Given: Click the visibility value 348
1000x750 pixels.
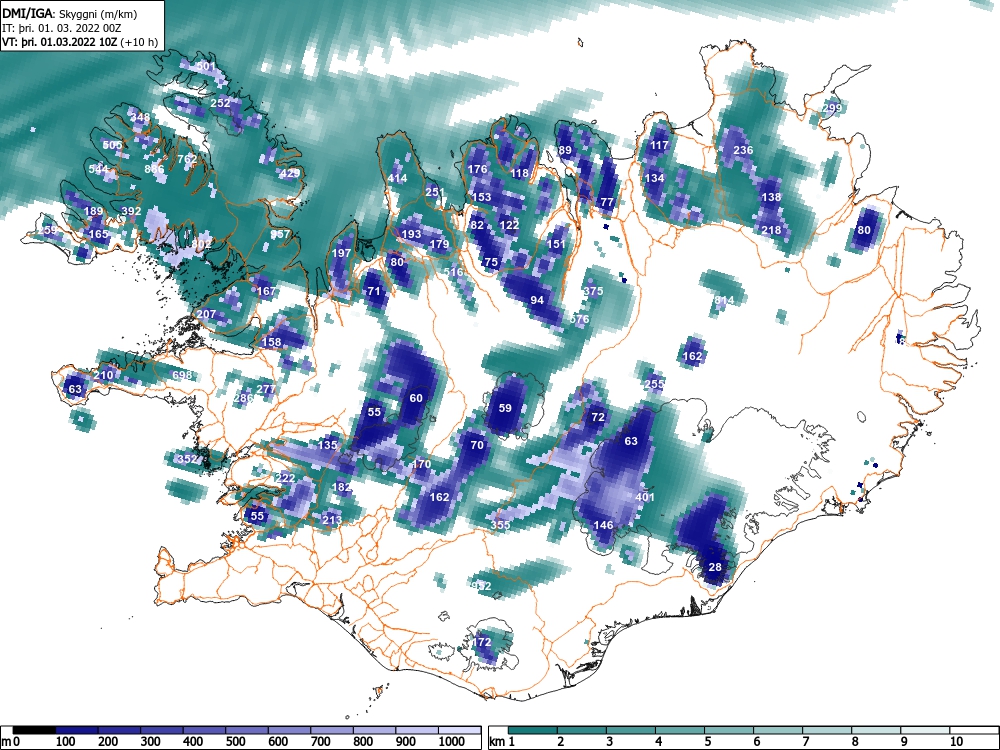Looking at the screenshot, I should pos(140,117).
